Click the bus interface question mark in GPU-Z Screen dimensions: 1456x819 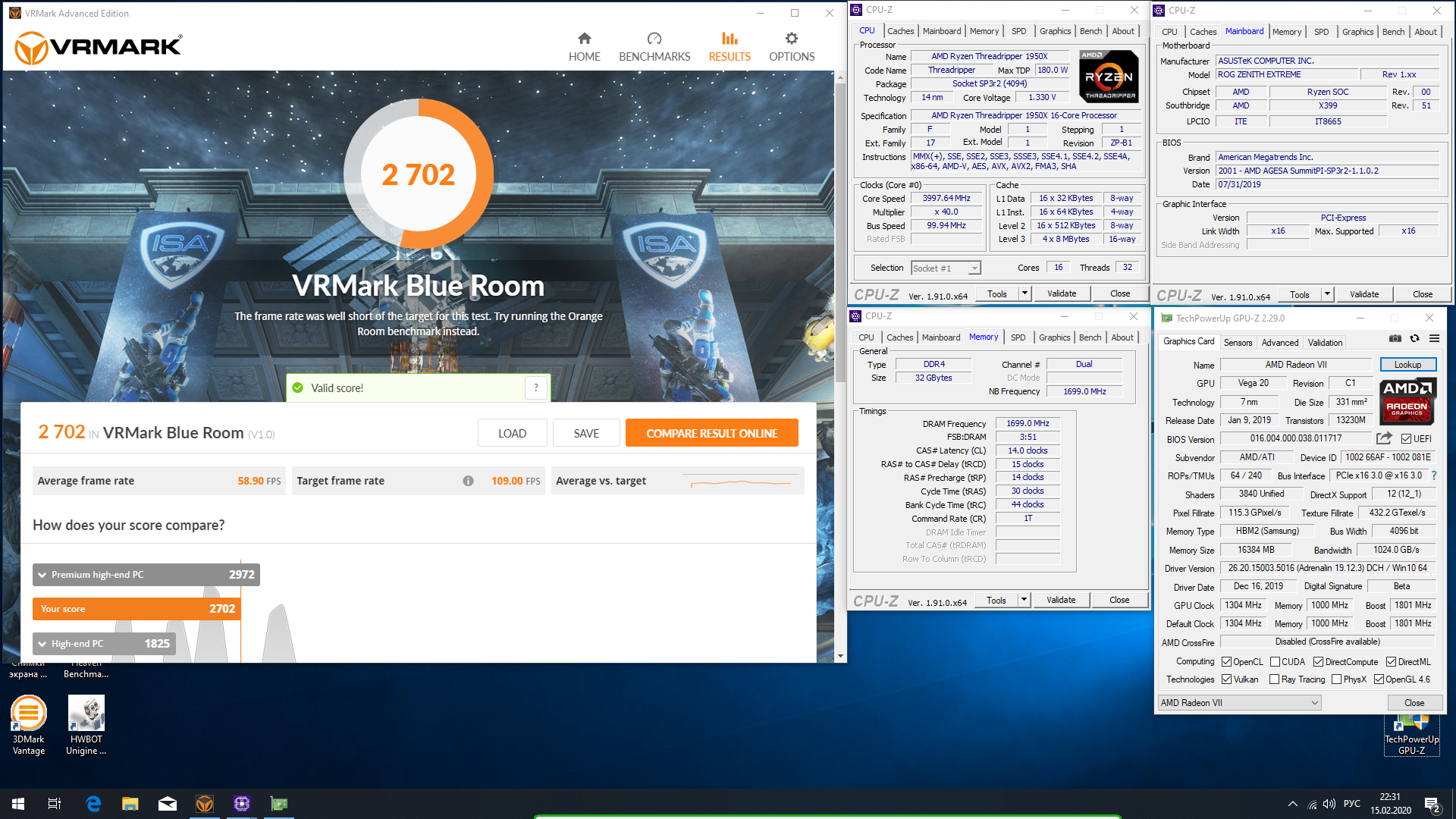(x=1433, y=475)
